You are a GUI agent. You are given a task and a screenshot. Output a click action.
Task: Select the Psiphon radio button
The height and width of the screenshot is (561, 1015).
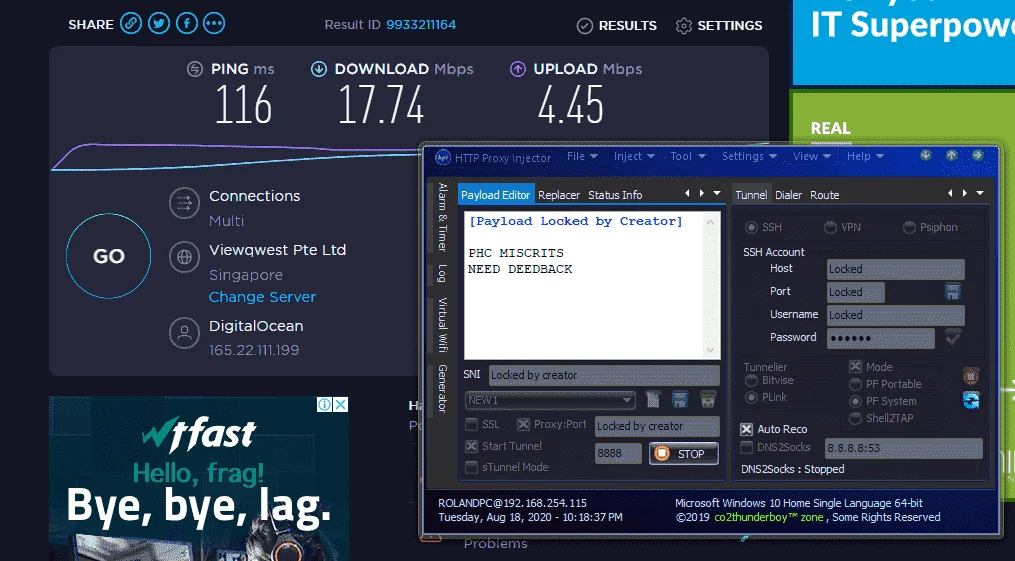coord(909,227)
